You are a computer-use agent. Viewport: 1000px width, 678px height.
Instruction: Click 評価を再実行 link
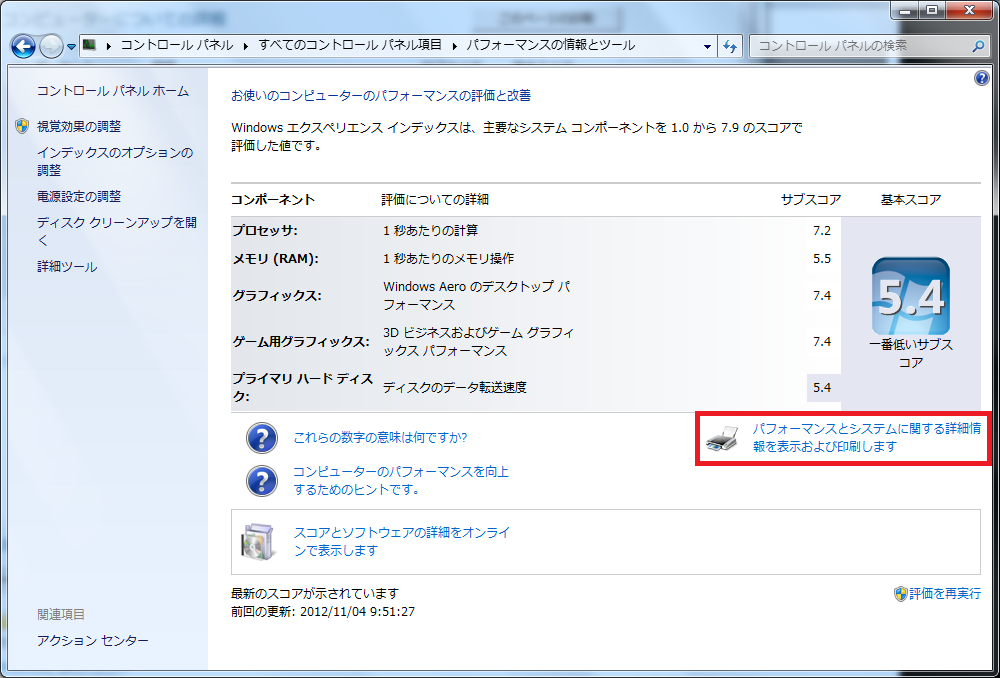945,594
